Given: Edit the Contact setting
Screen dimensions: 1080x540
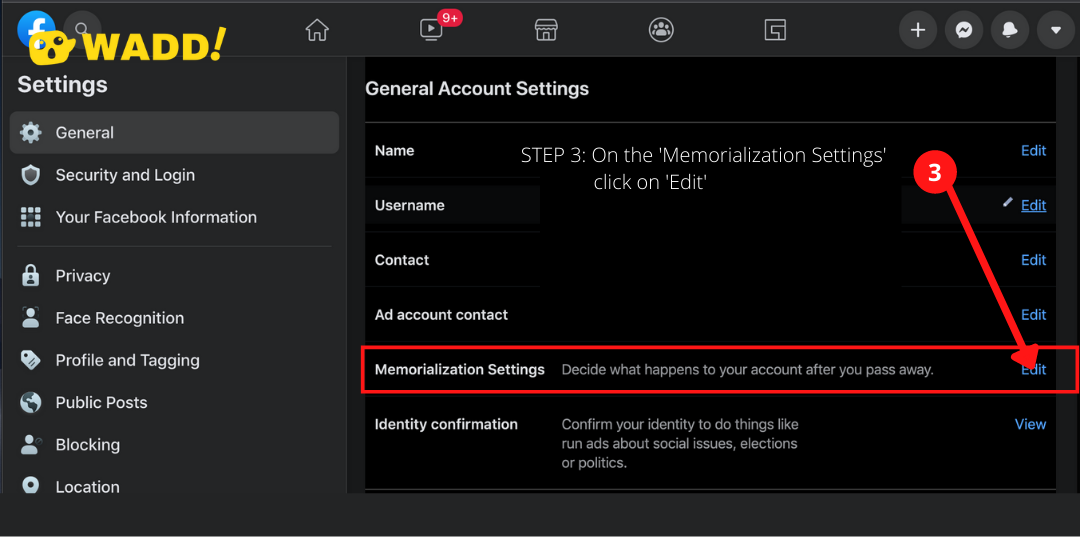Looking at the screenshot, I should (x=1033, y=260).
